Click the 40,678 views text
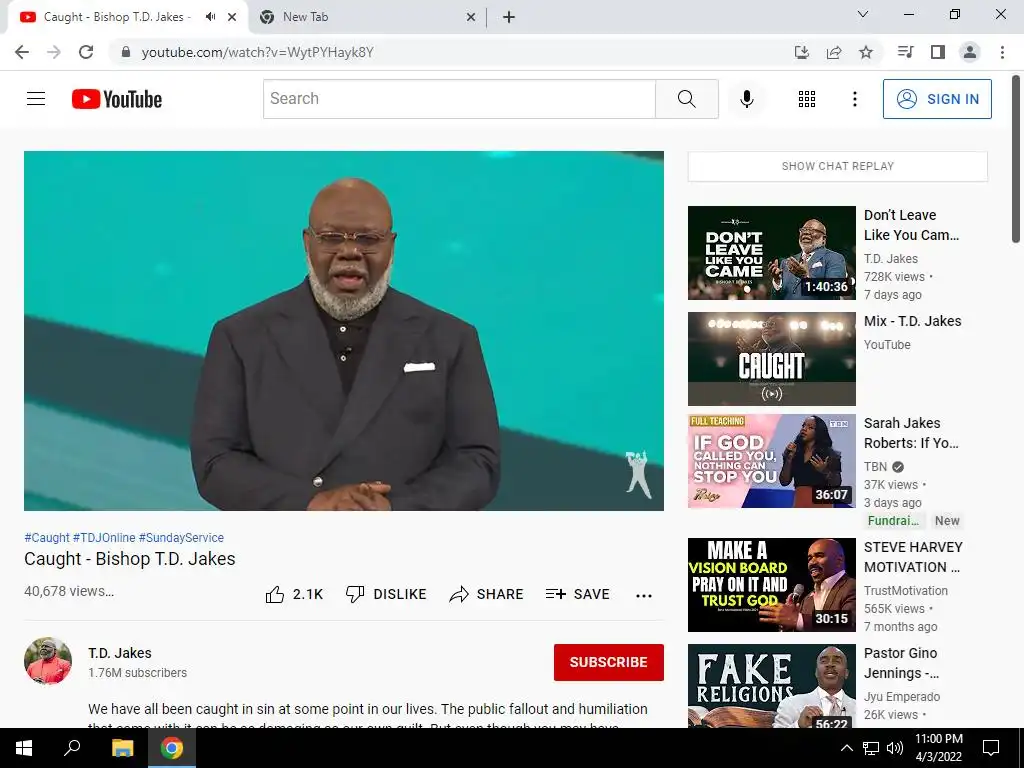The width and height of the screenshot is (1024, 768). tap(69, 591)
